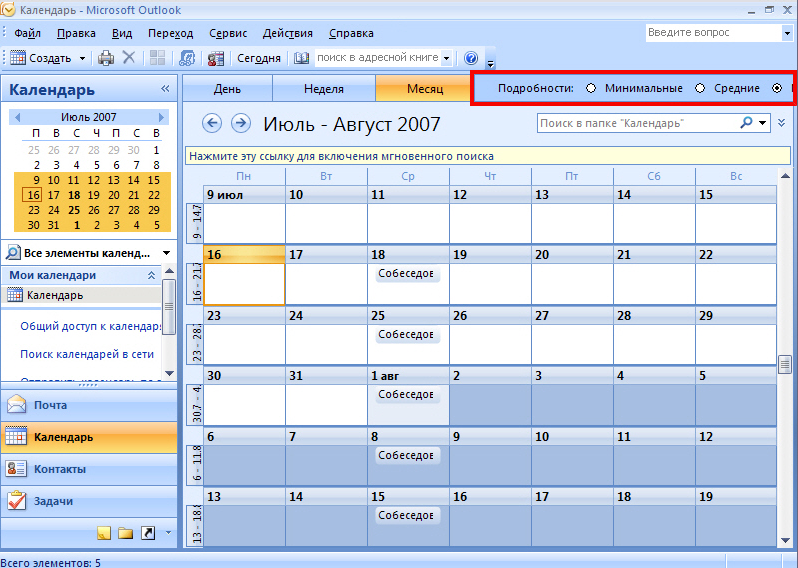Click the Notes yellow note icon

coord(104,533)
